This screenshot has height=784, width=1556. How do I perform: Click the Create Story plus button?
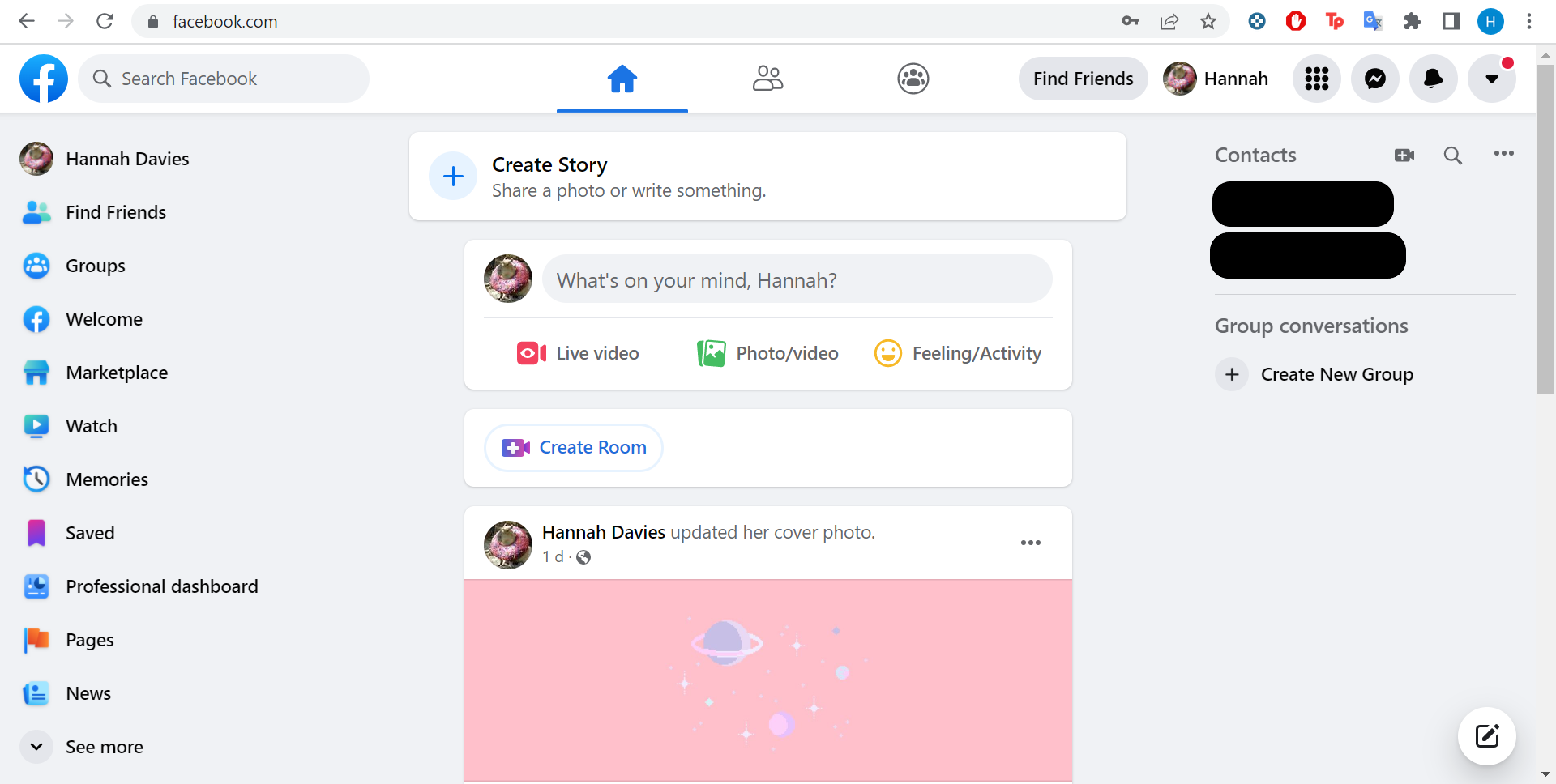click(x=453, y=176)
